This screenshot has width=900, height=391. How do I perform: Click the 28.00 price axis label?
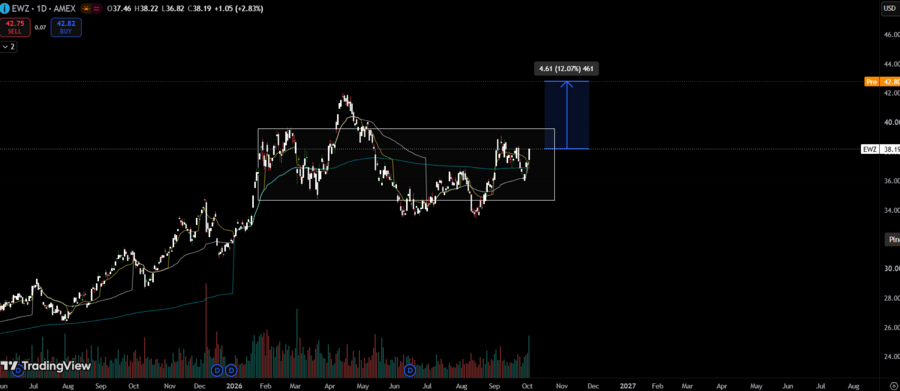891,298
